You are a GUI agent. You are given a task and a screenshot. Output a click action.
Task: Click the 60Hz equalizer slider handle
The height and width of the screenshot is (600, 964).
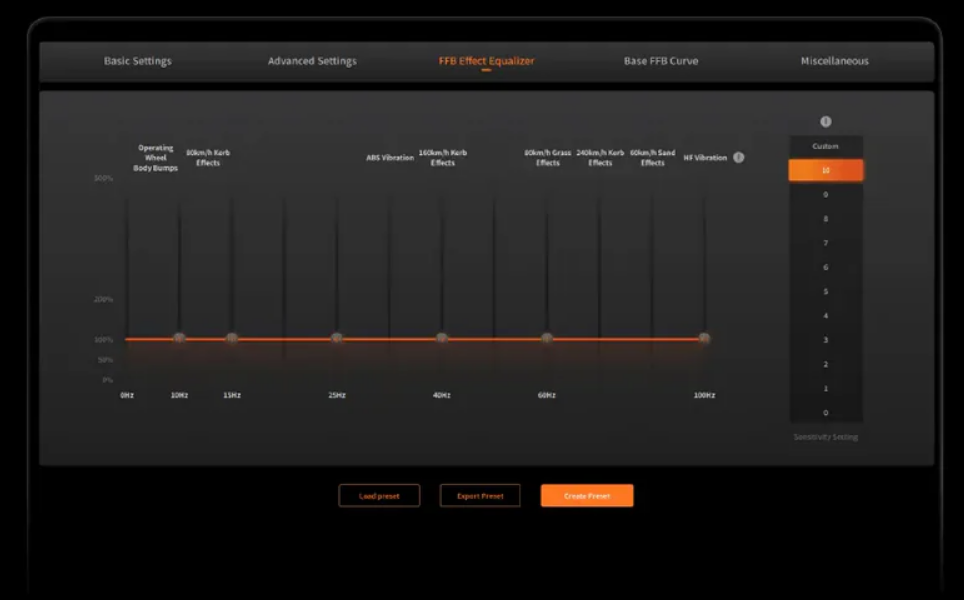(x=547, y=338)
